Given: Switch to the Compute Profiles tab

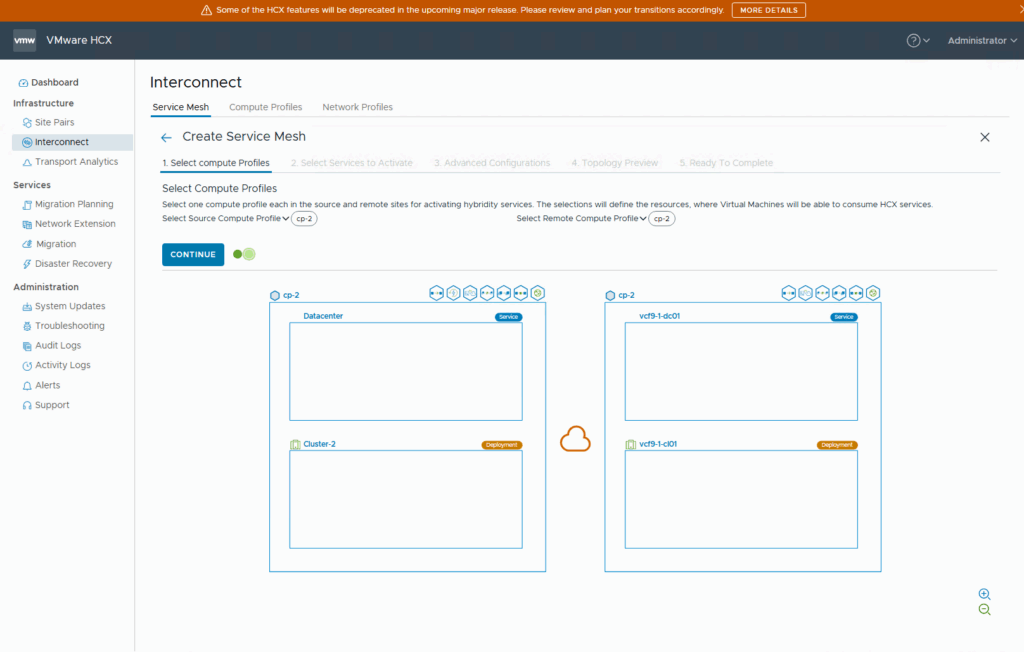Looking at the screenshot, I should point(265,107).
